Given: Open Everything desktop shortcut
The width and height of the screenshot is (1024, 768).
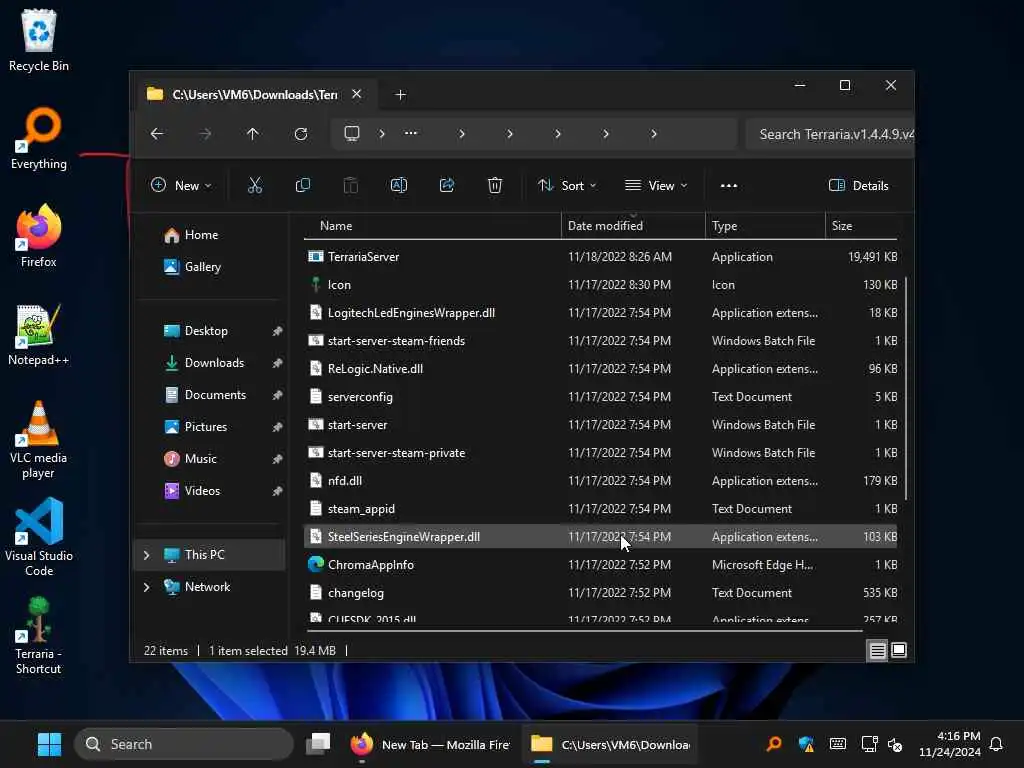Looking at the screenshot, I should coord(39,138).
